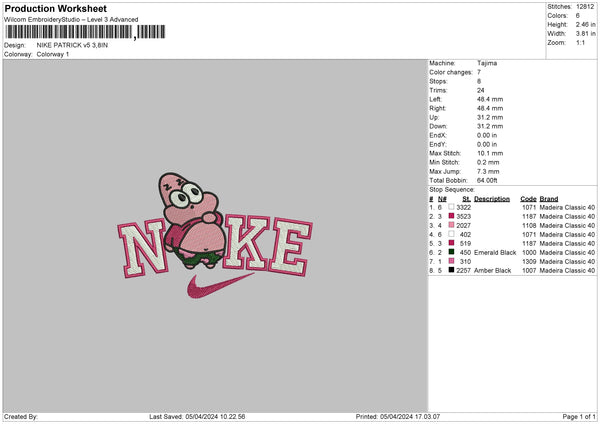Click the 'Created By:' footer label

21,416
